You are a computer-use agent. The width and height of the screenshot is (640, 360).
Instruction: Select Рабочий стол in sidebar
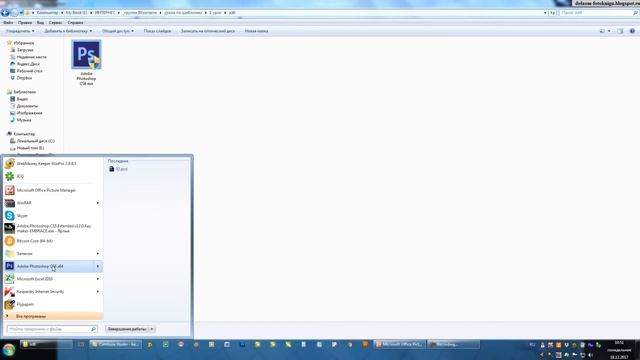(26, 71)
